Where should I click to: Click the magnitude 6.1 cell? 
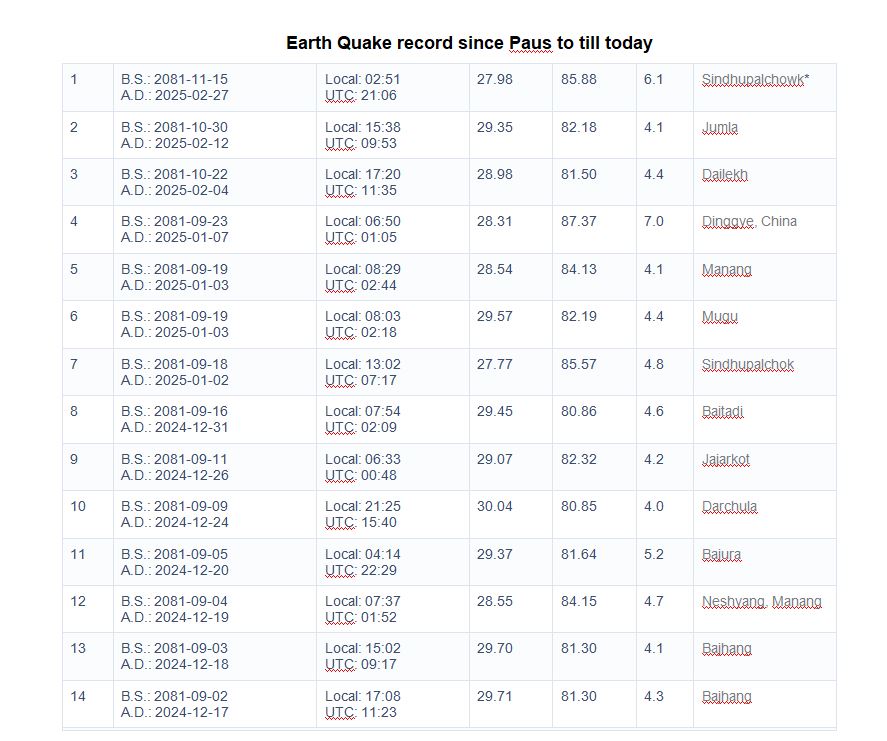653,80
